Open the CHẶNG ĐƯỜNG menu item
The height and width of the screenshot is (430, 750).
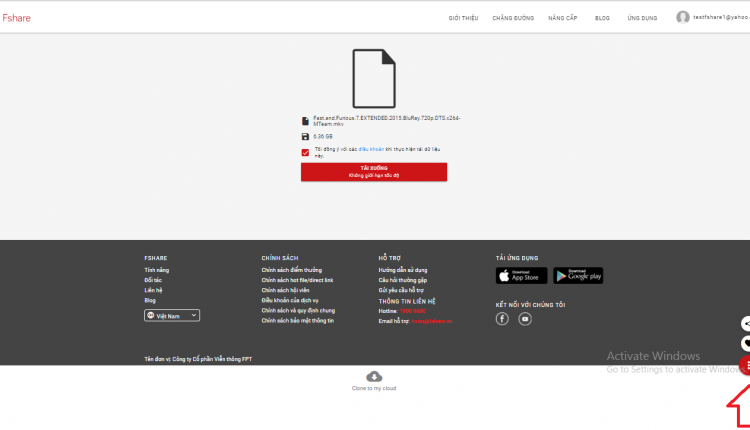513,18
